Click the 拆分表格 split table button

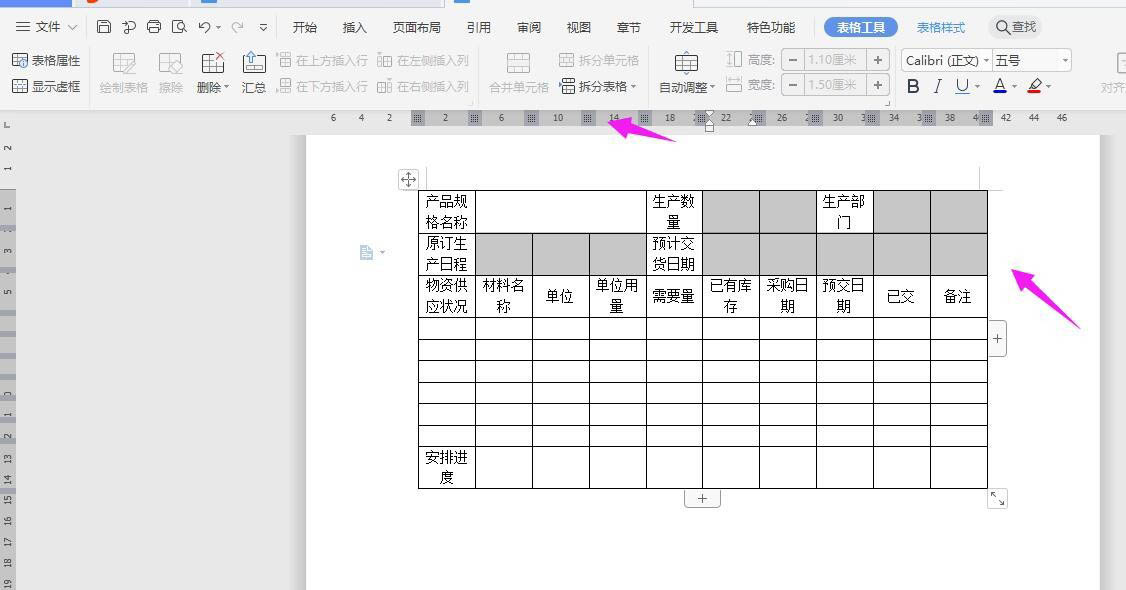(x=596, y=87)
